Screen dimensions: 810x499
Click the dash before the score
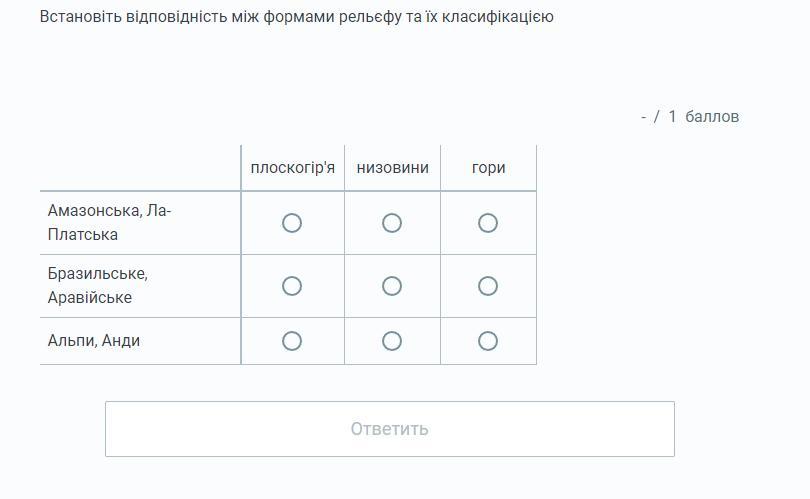[644, 118]
